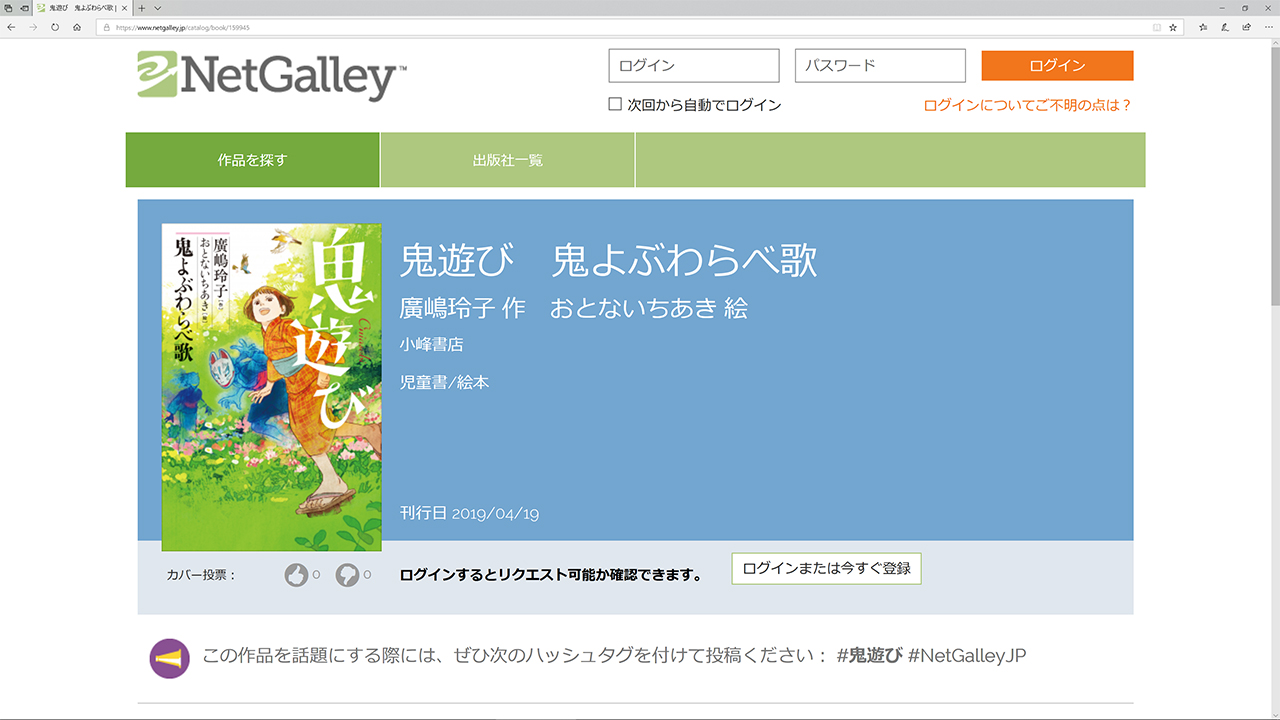Go back in the browser

(x=11, y=27)
